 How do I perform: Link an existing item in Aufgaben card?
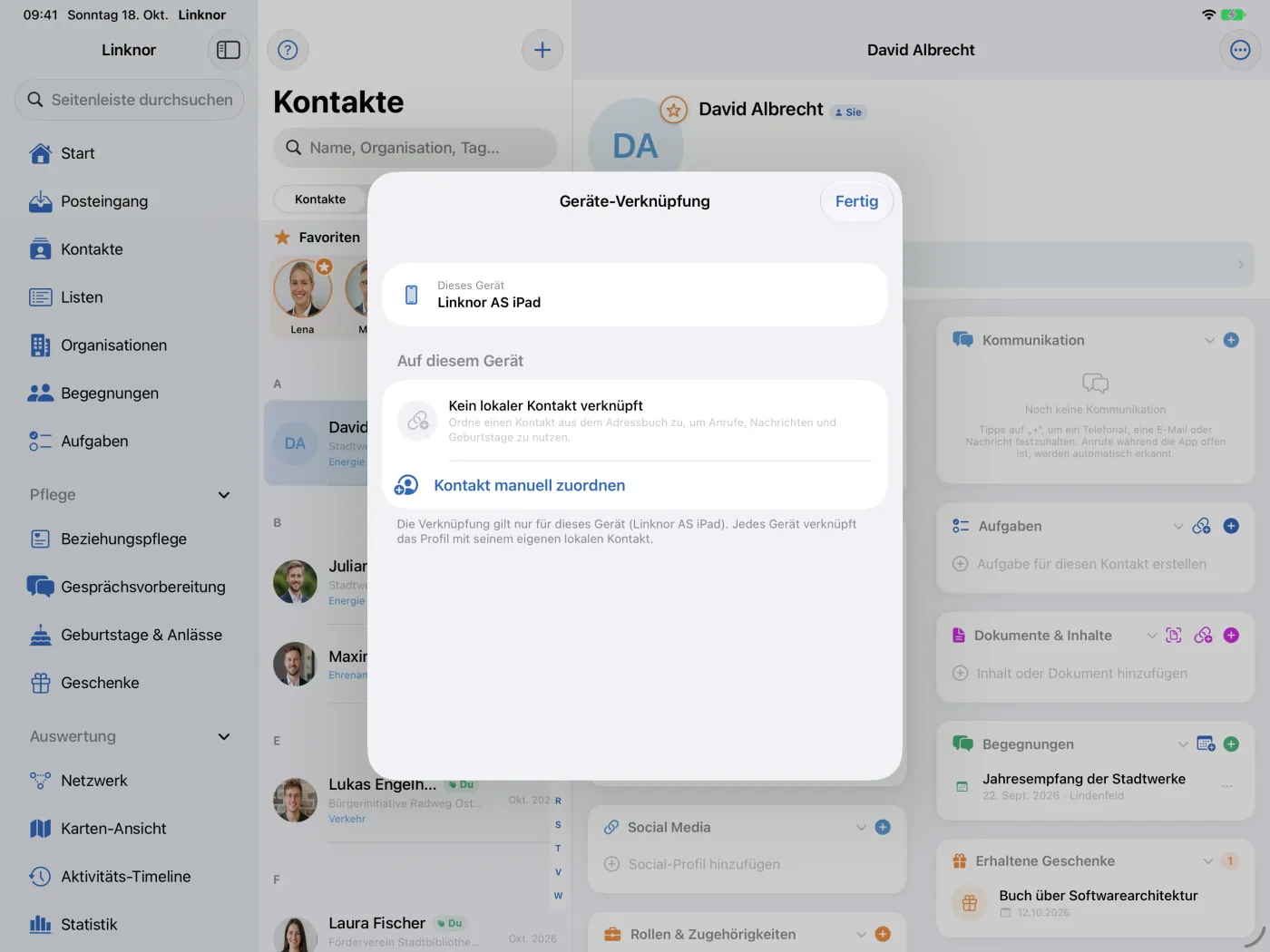(1202, 526)
